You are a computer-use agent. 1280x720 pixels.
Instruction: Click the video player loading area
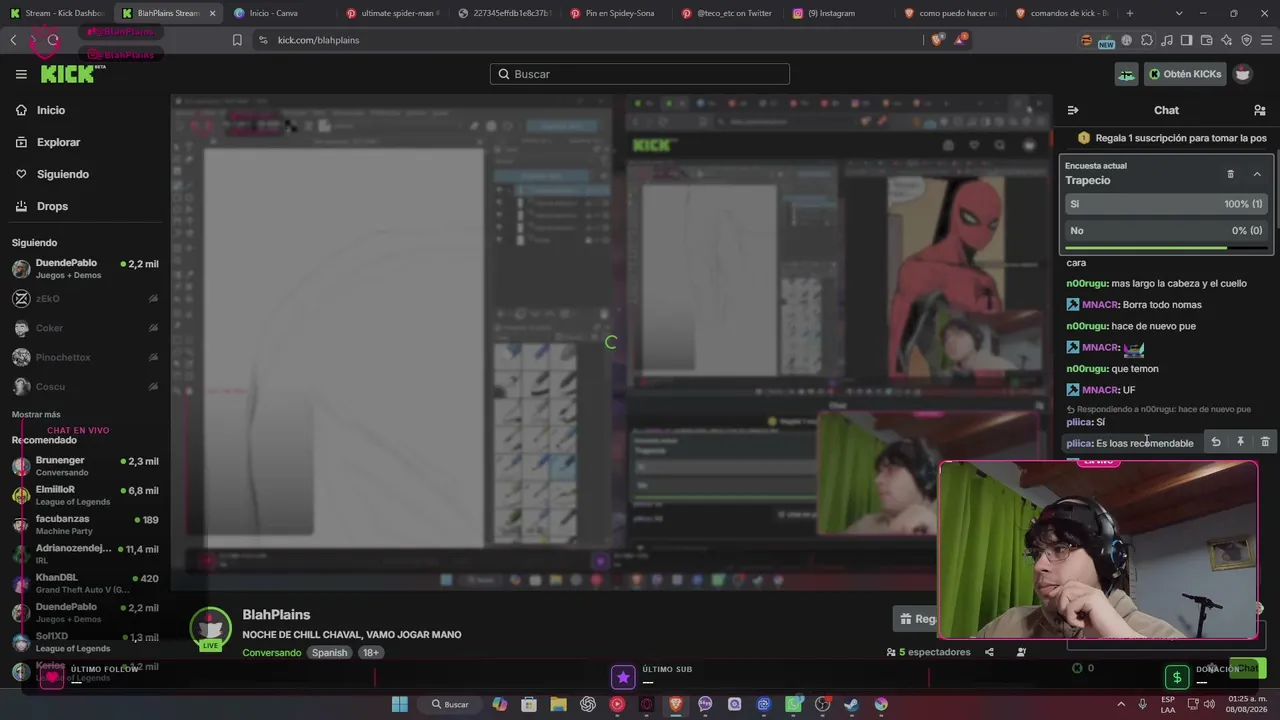click(611, 342)
